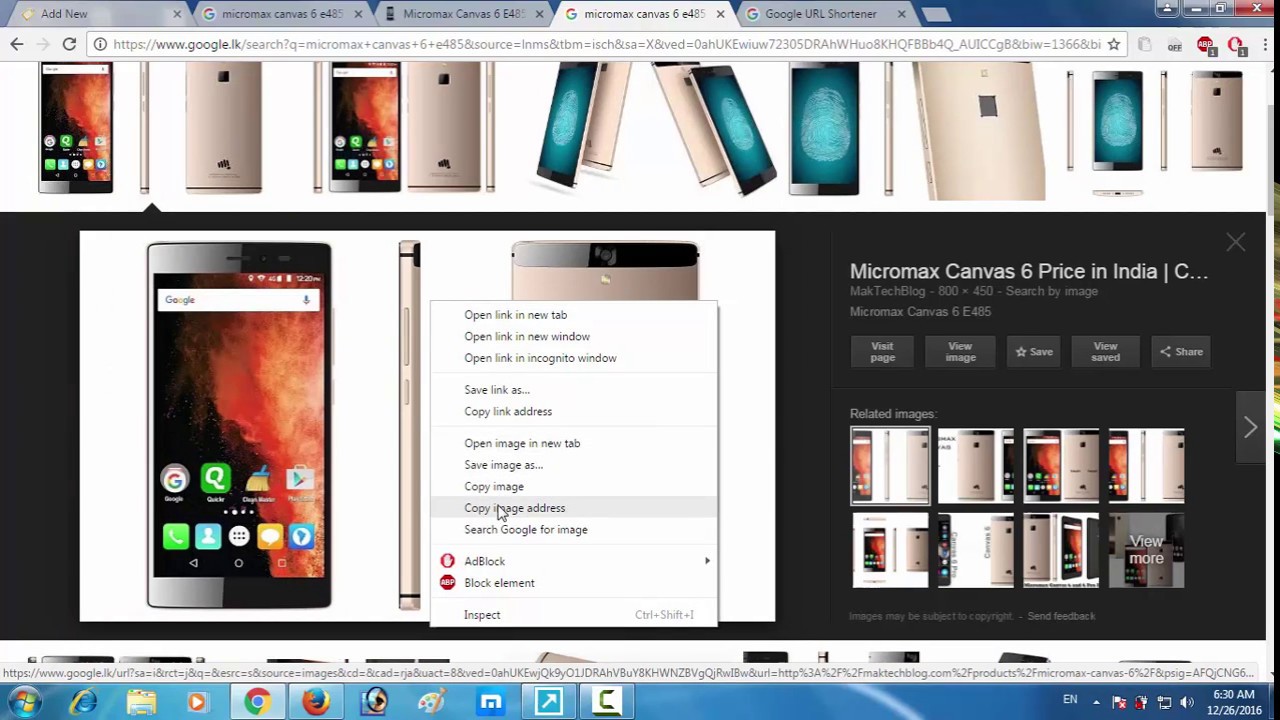Click the Share button

point(1181,352)
